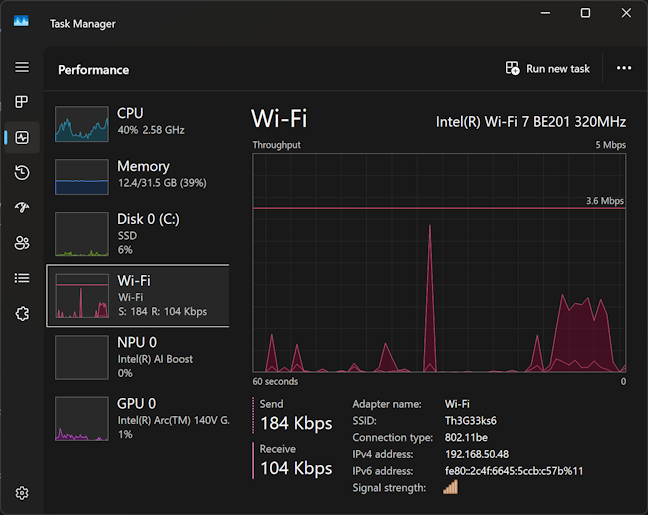Screen dimensions: 648x515
Task: Click the Run new task icon
Action: tap(512, 68)
